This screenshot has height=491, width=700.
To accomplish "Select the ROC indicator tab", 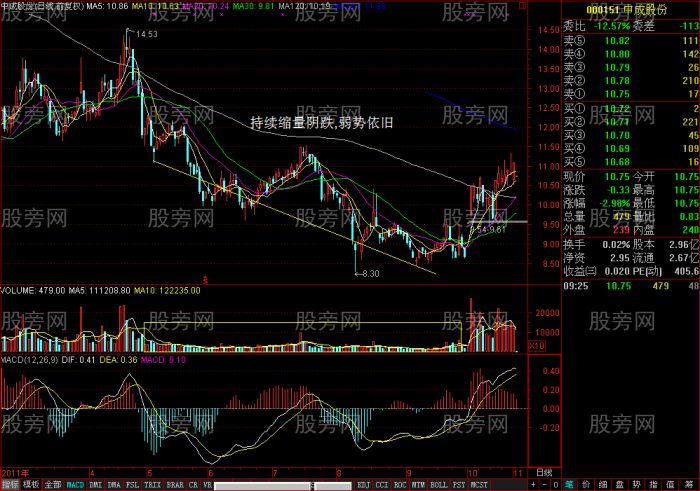I will tap(400, 485).
